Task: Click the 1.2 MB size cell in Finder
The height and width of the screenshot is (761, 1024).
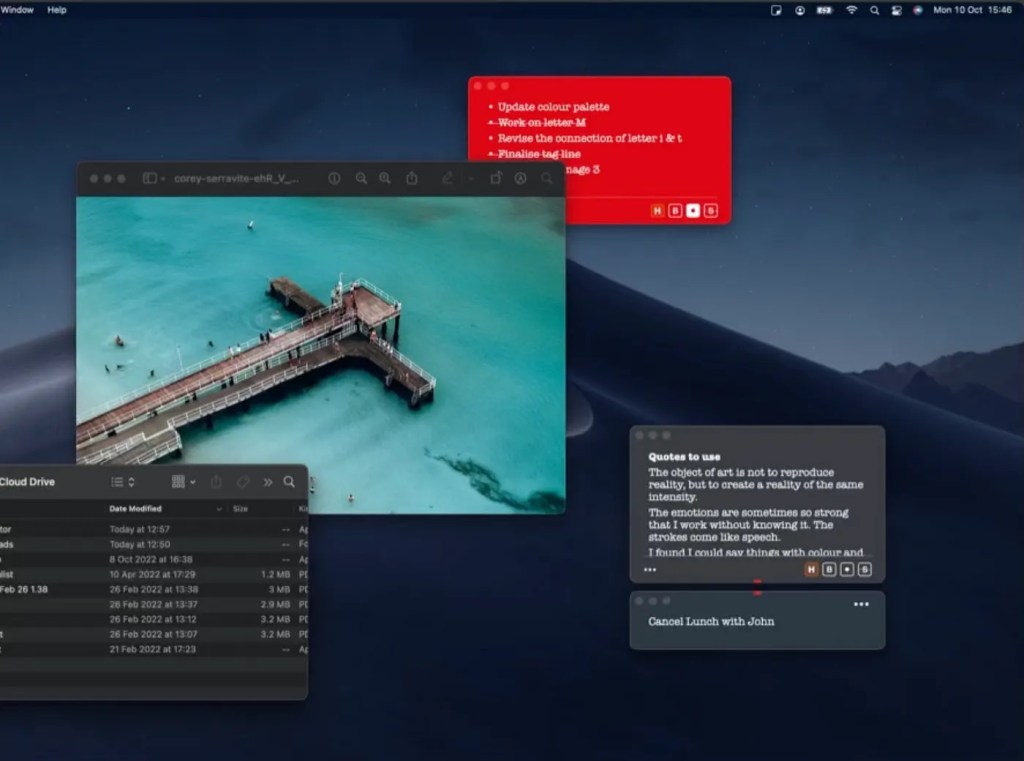Action: pos(275,574)
